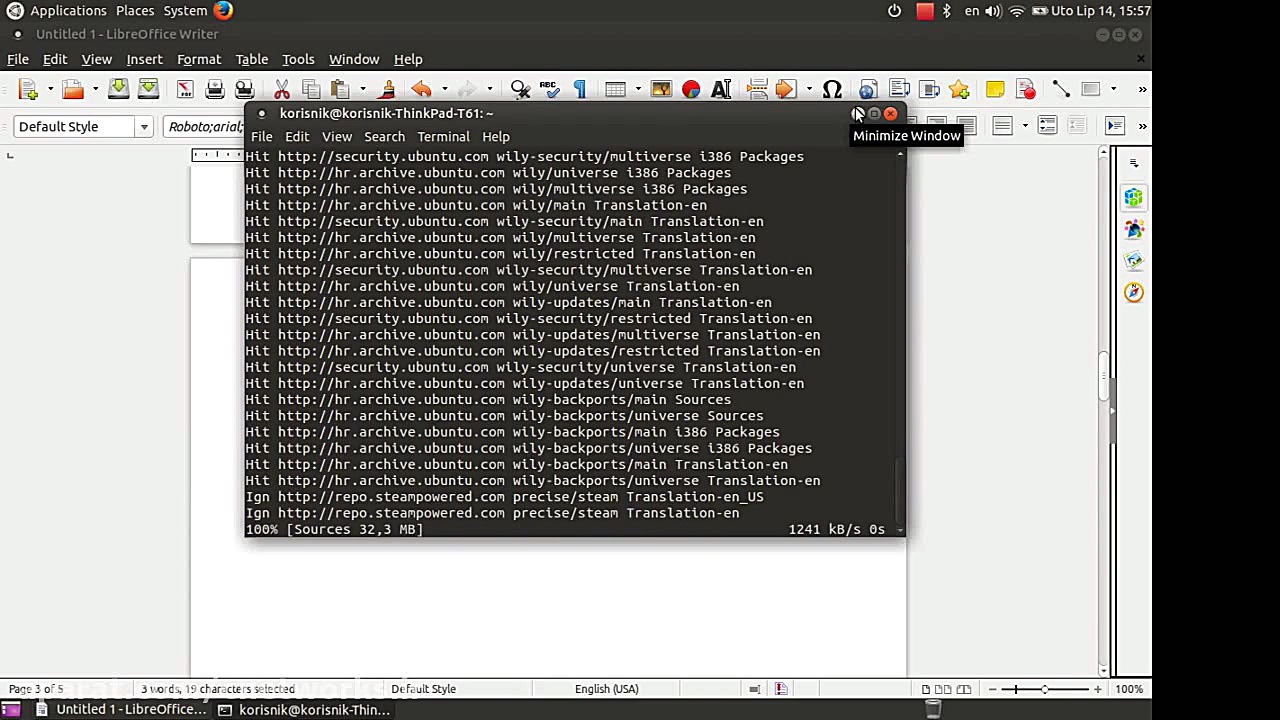This screenshot has width=1280, height=720.
Task: Open the System menu in top panel
Action: [x=185, y=11]
